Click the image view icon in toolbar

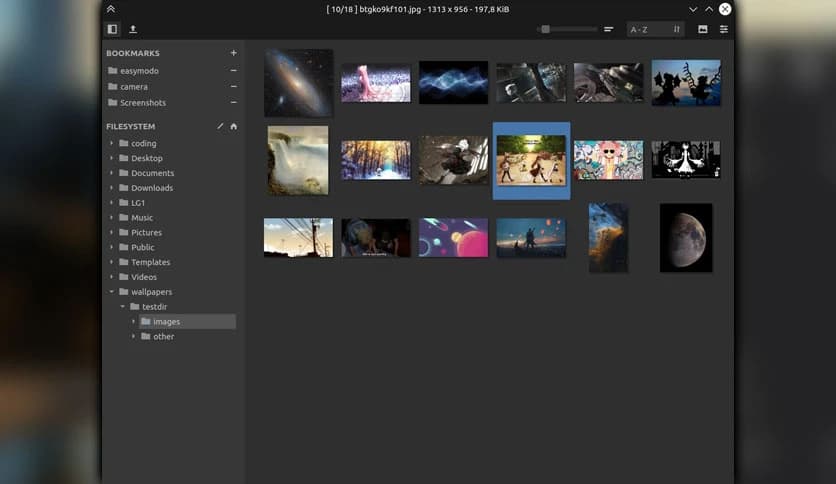tap(703, 29)
